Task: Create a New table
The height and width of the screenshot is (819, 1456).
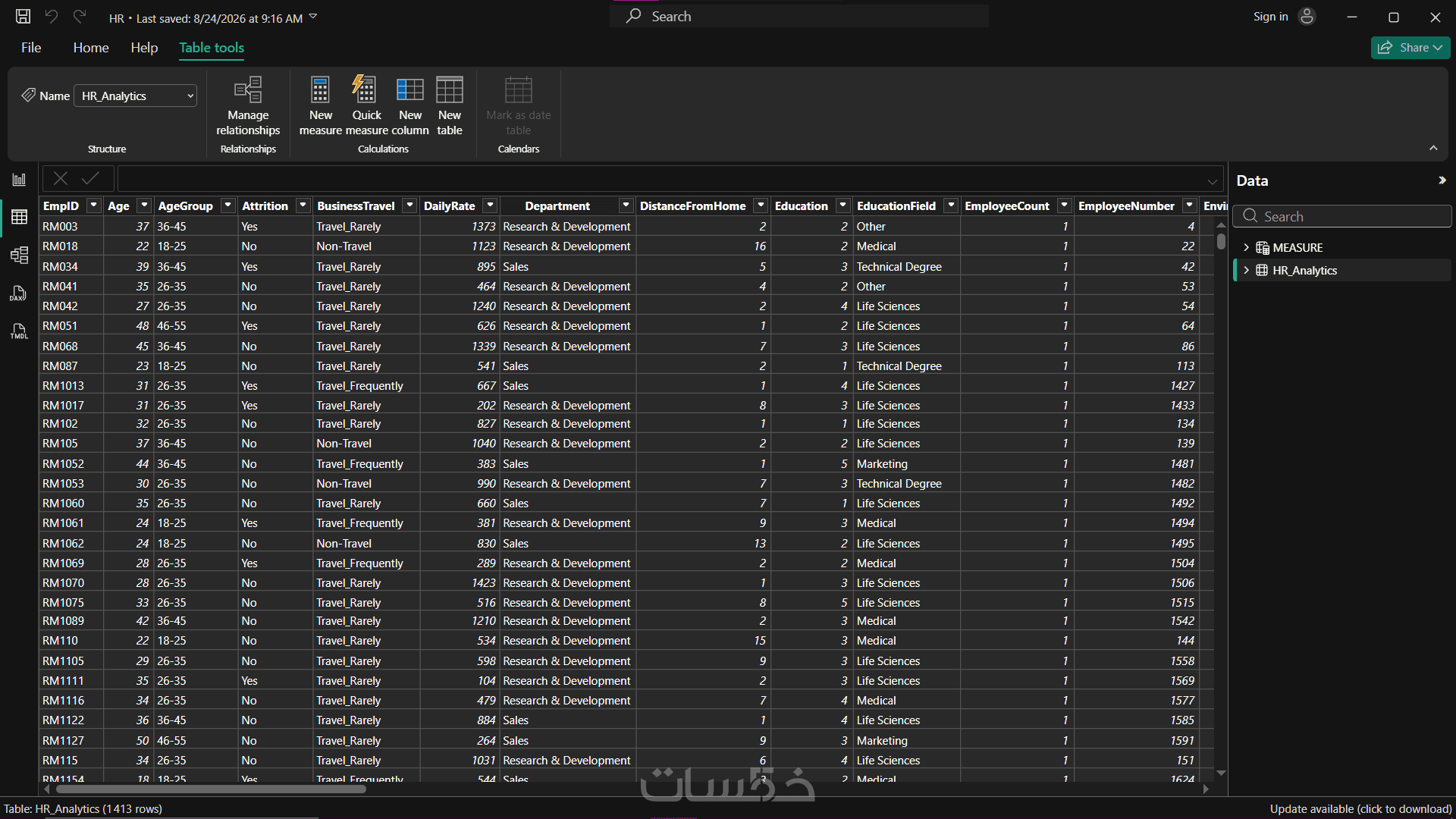Action: click(450, 106)
